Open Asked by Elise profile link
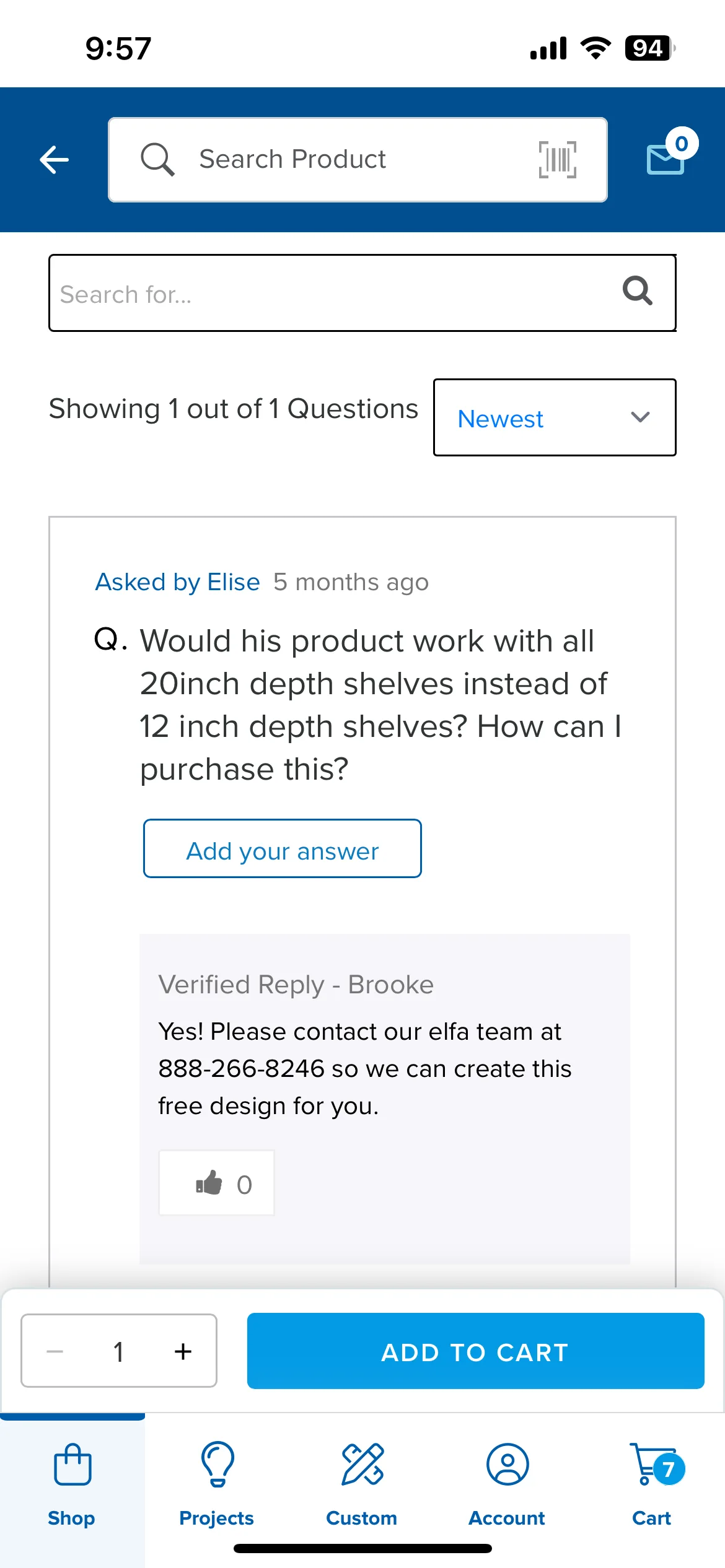The height and width of the screenshot is (1568, 725). tap(177, 583)
